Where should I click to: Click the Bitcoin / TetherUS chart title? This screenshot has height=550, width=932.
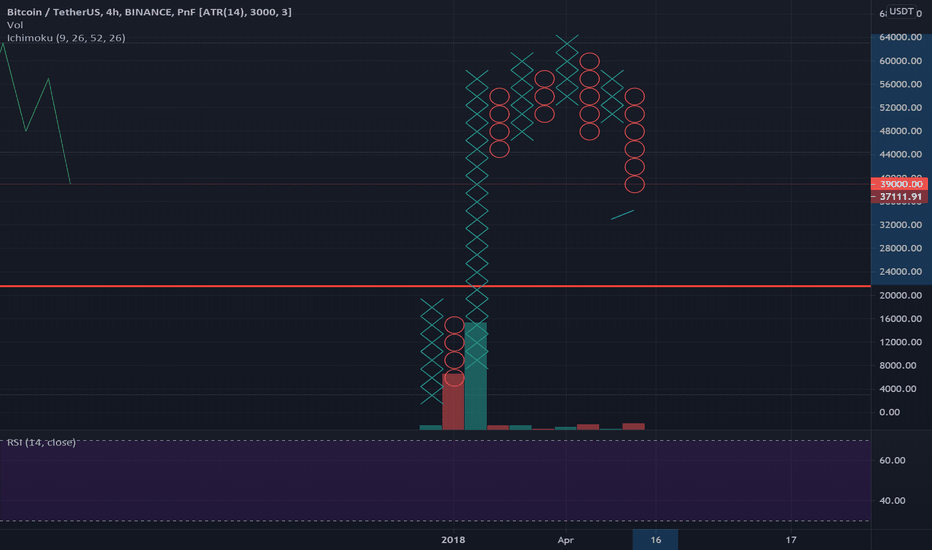(149, 12)
